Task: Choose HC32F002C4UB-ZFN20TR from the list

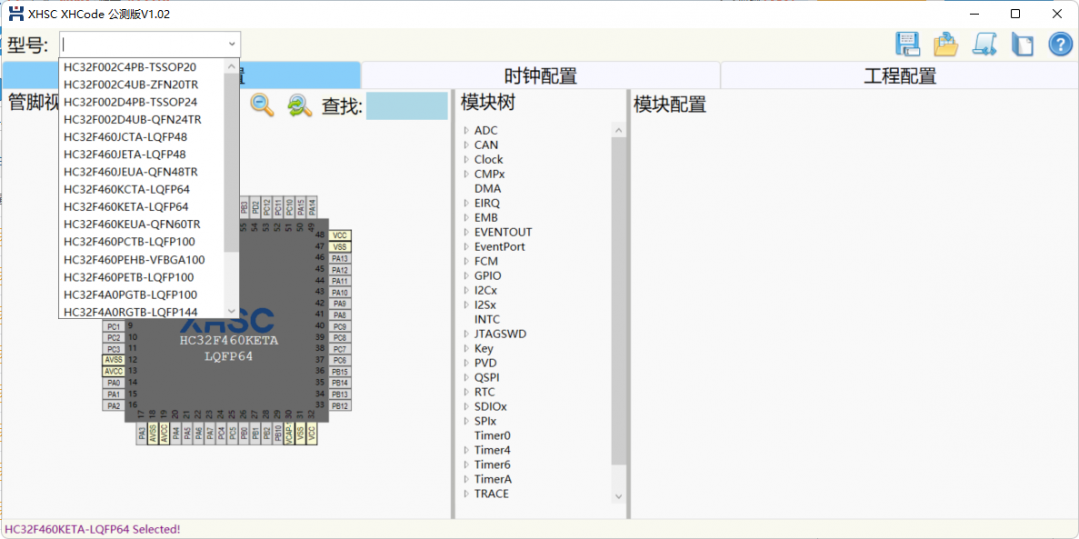Action: pos(131,84)
